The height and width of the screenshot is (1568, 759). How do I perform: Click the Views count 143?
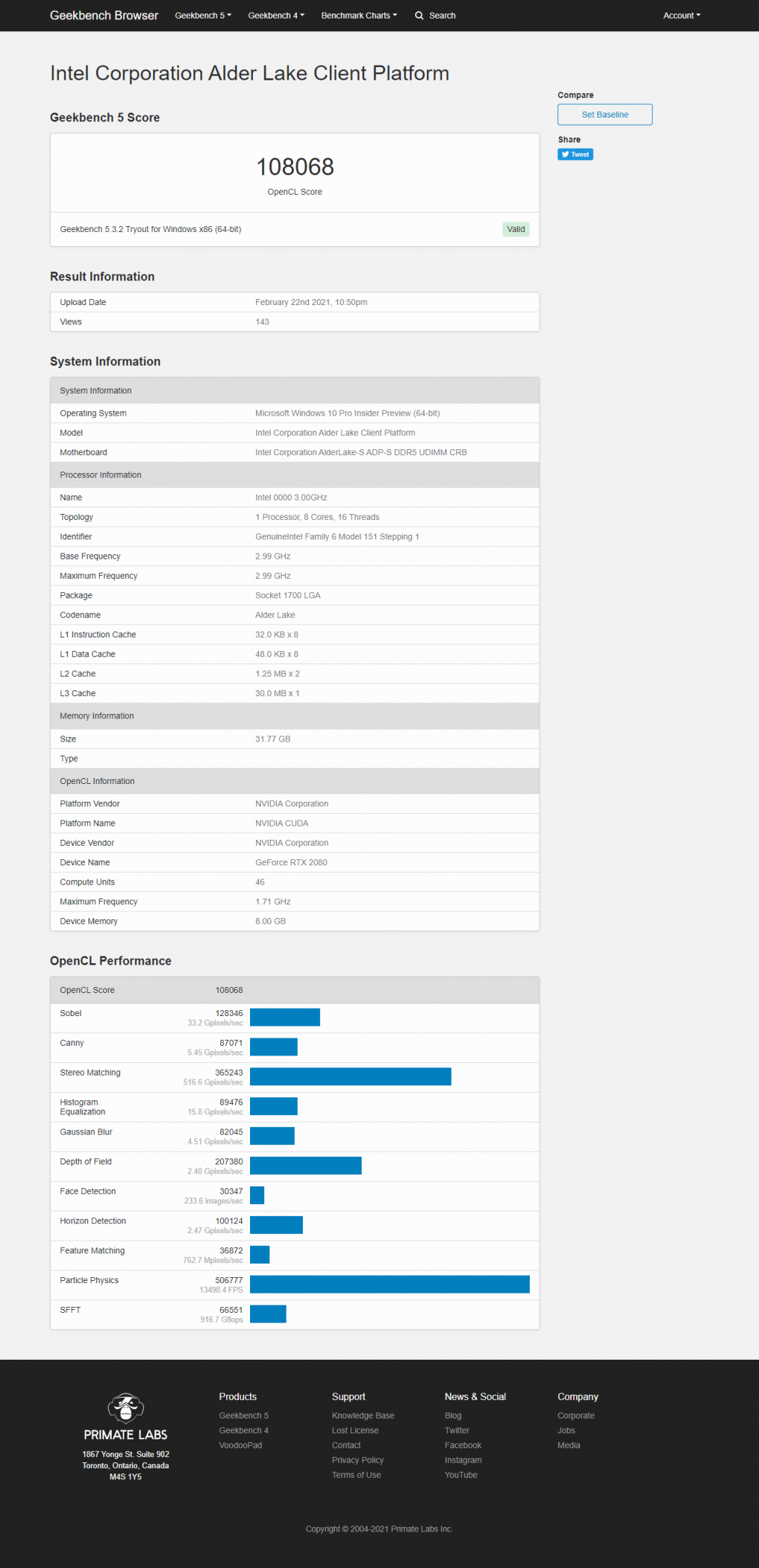pyautogui.click(x=262, y=322)
